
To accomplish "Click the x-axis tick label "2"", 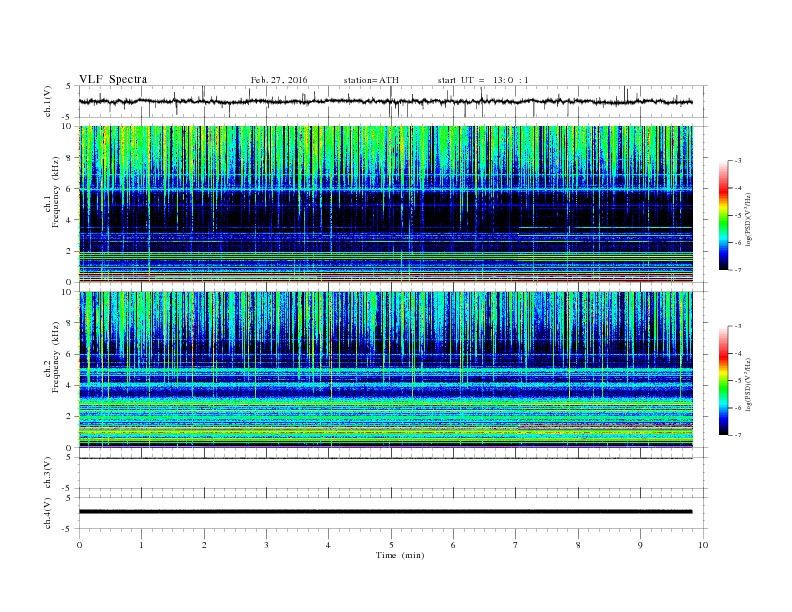I will (204, 545).
